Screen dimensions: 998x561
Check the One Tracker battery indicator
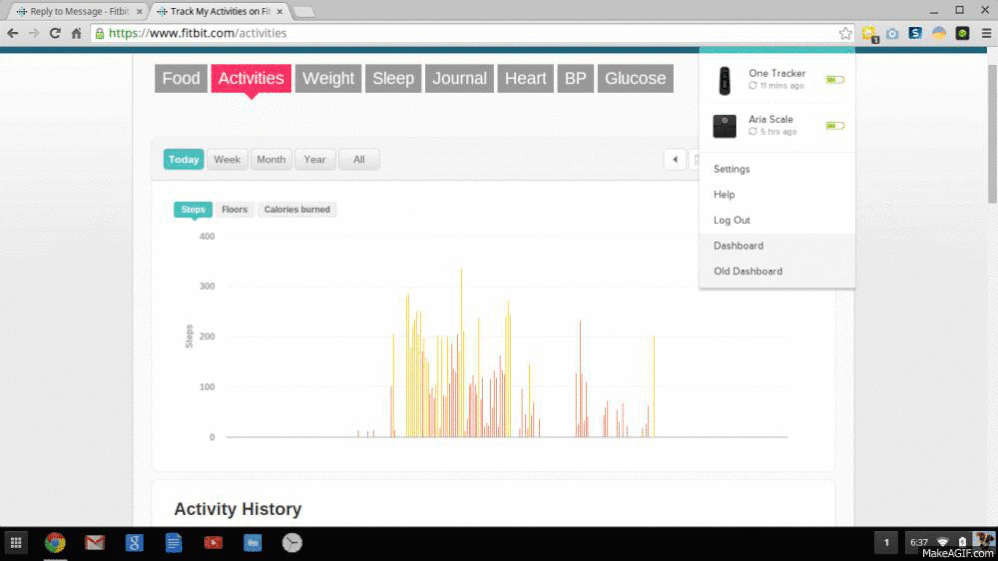[x=835, y=80]
